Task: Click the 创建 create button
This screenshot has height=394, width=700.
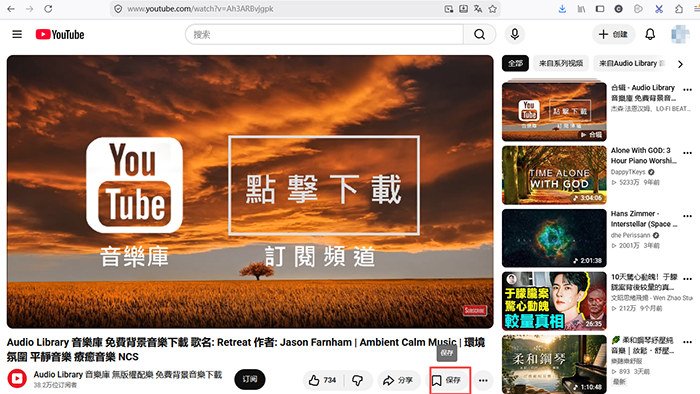Action: click(x=613, y=34)
